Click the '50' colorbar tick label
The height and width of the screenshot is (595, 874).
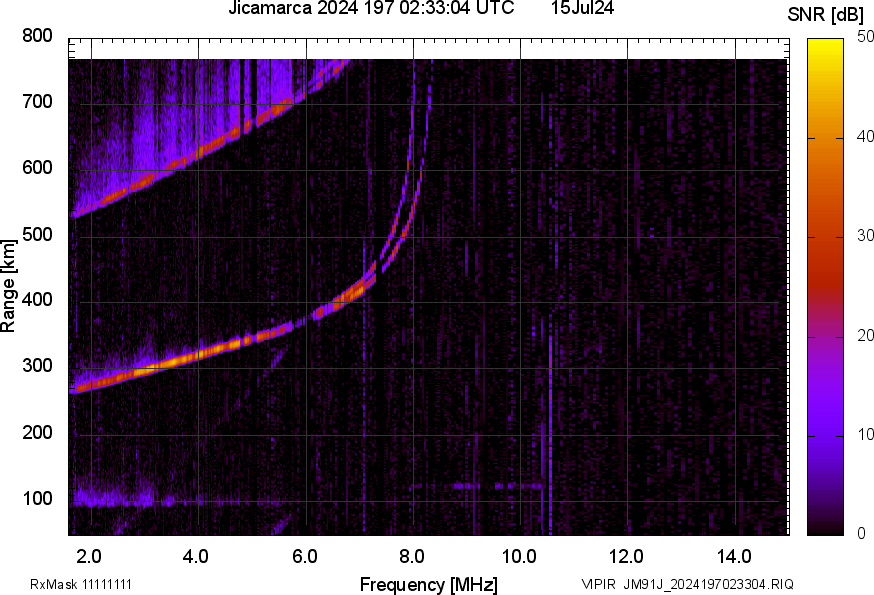(x=865, y=37)
